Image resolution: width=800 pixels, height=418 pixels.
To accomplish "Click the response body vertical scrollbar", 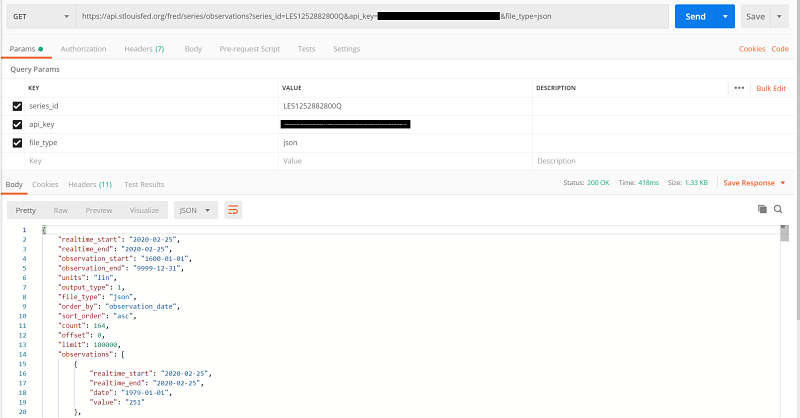I will click(784, 300).
